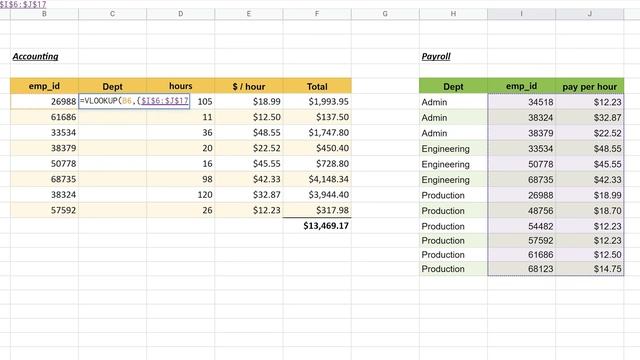The width and height of the screenshot is (640, 360).
Task: Click the $I$6:$J$17 range reference tooltip
Action: [x=23, y=4]
